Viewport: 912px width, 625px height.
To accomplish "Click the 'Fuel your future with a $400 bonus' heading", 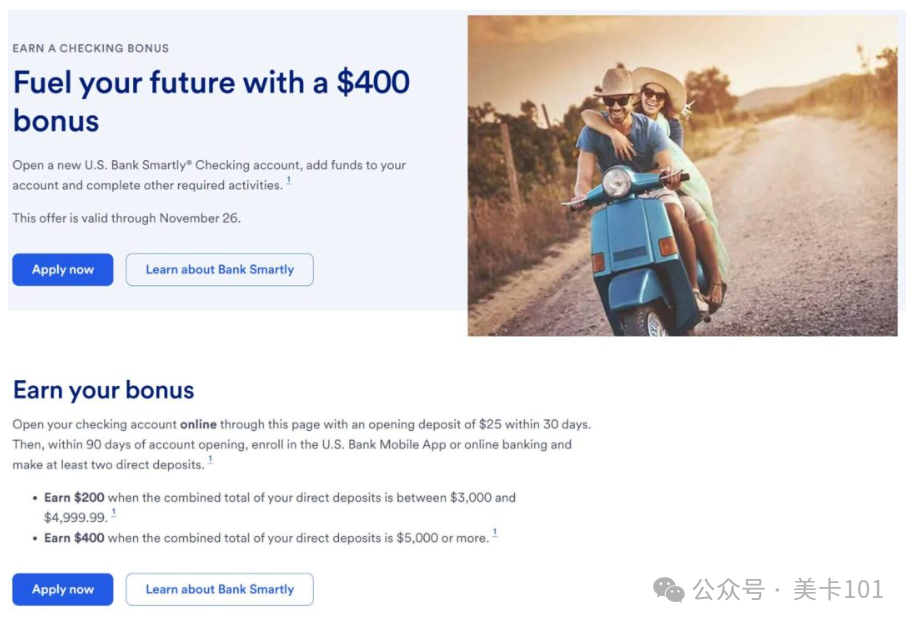I will tap(211, 101).
